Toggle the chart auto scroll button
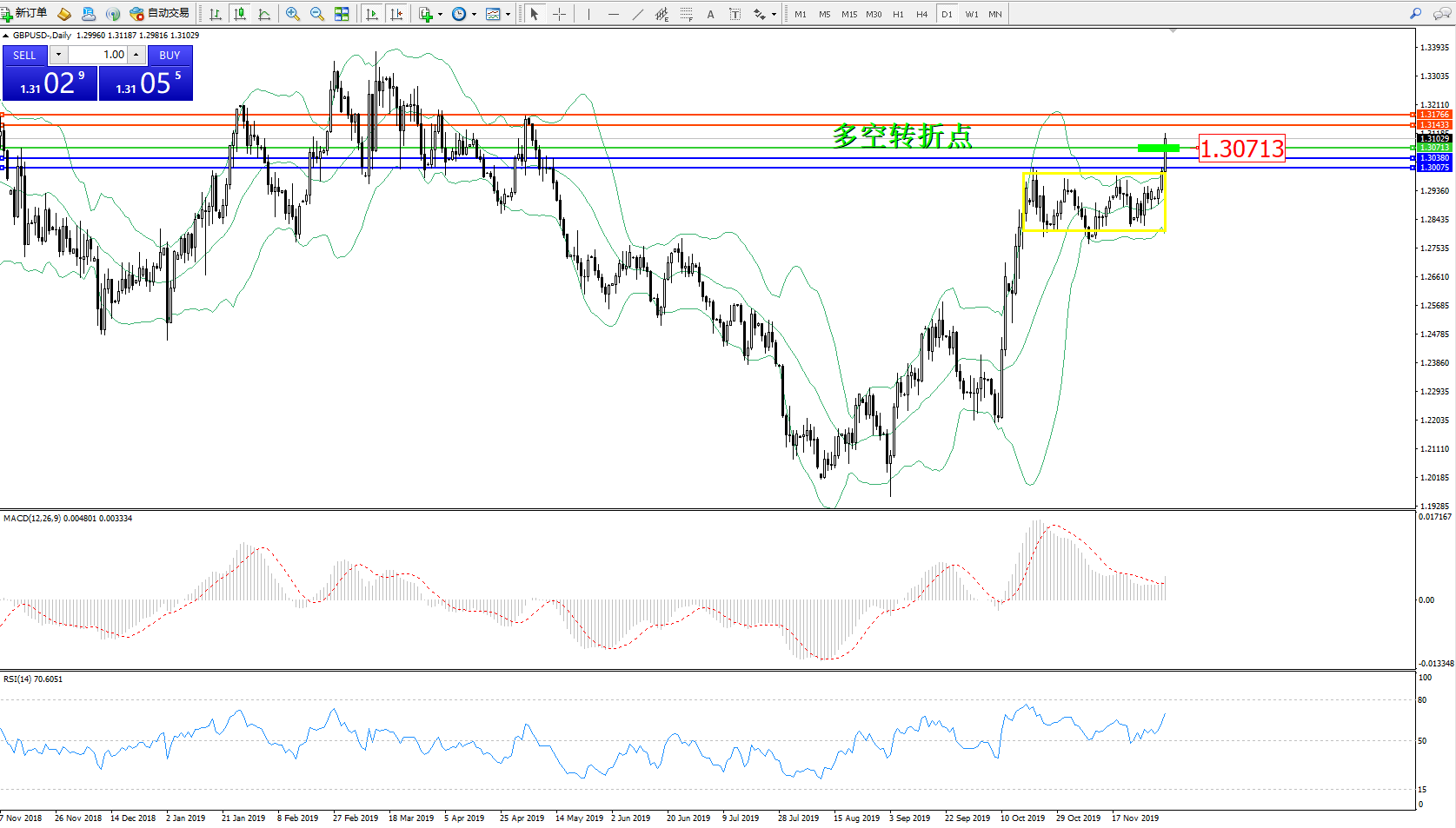The height and width of the screenshot is (828, 1456). [372, 14]
